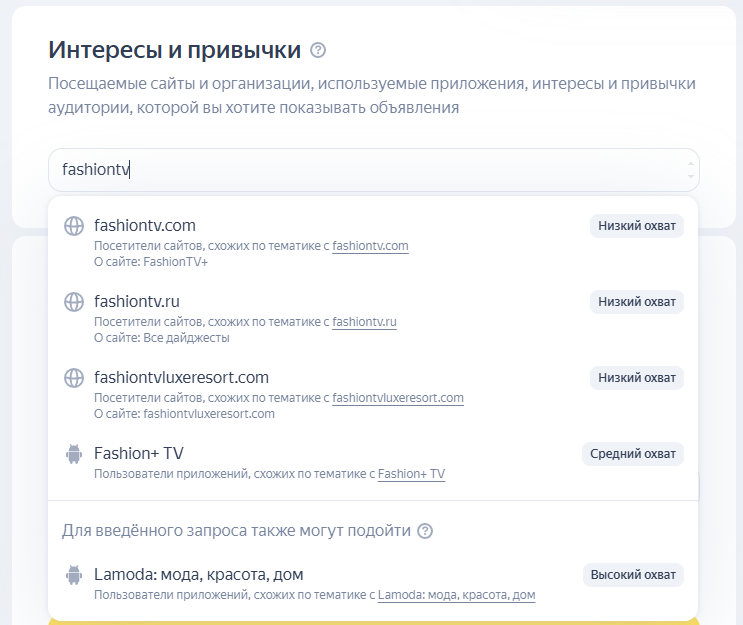Open underlined fashiontv.ru link
The image size is (743, 625).
point(364,322)
